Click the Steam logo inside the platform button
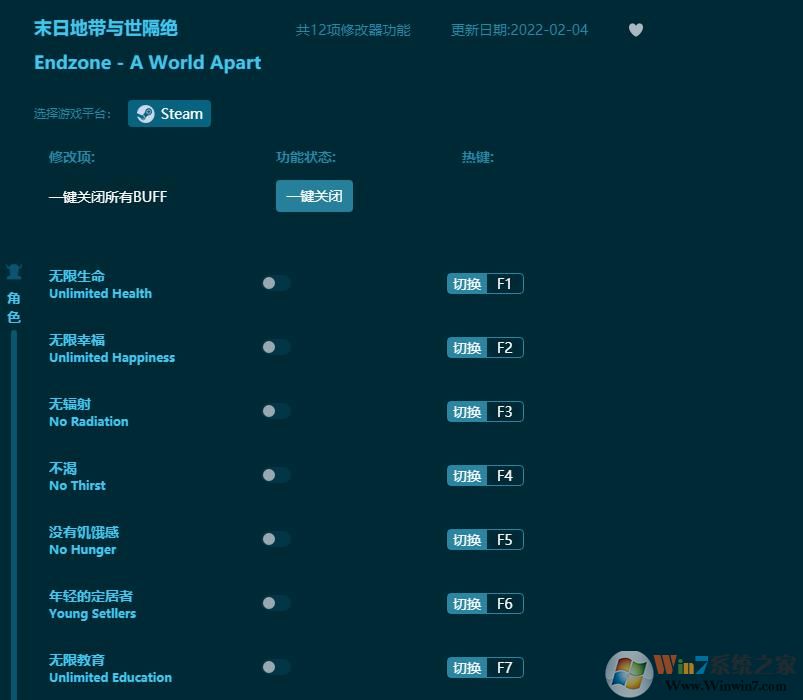The height and width of the screenshot is (700, 803). (145, 113)
